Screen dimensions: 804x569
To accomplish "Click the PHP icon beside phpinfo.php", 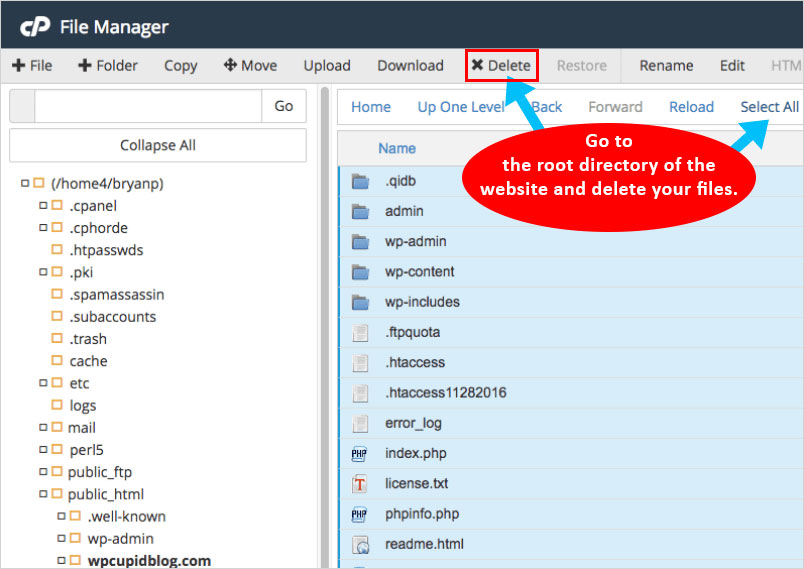I will 360,515.
